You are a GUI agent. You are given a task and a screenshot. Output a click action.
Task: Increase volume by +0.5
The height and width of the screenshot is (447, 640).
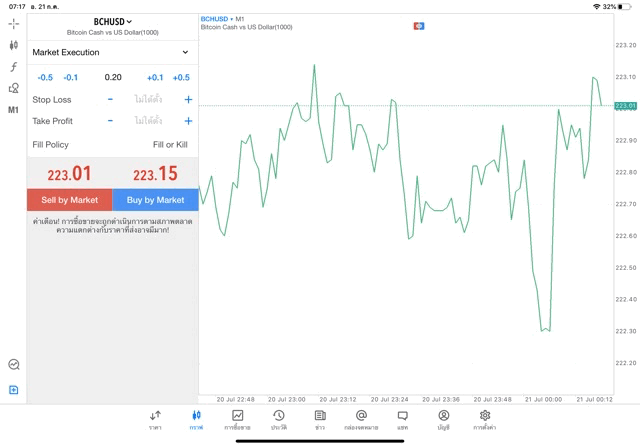tap(181, 77)
